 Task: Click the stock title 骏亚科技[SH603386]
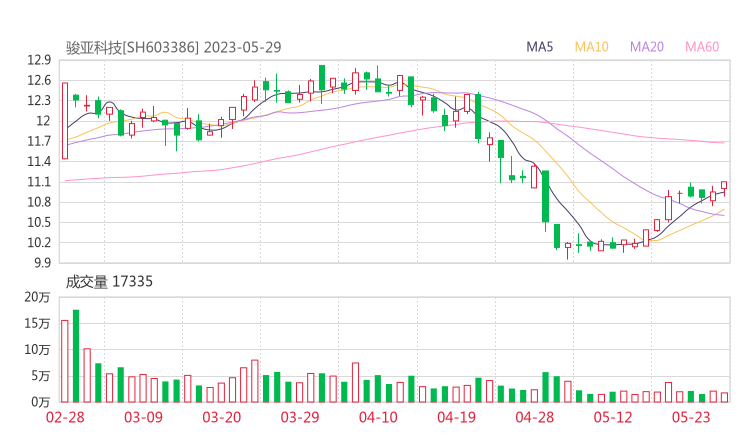coord(132,47)
